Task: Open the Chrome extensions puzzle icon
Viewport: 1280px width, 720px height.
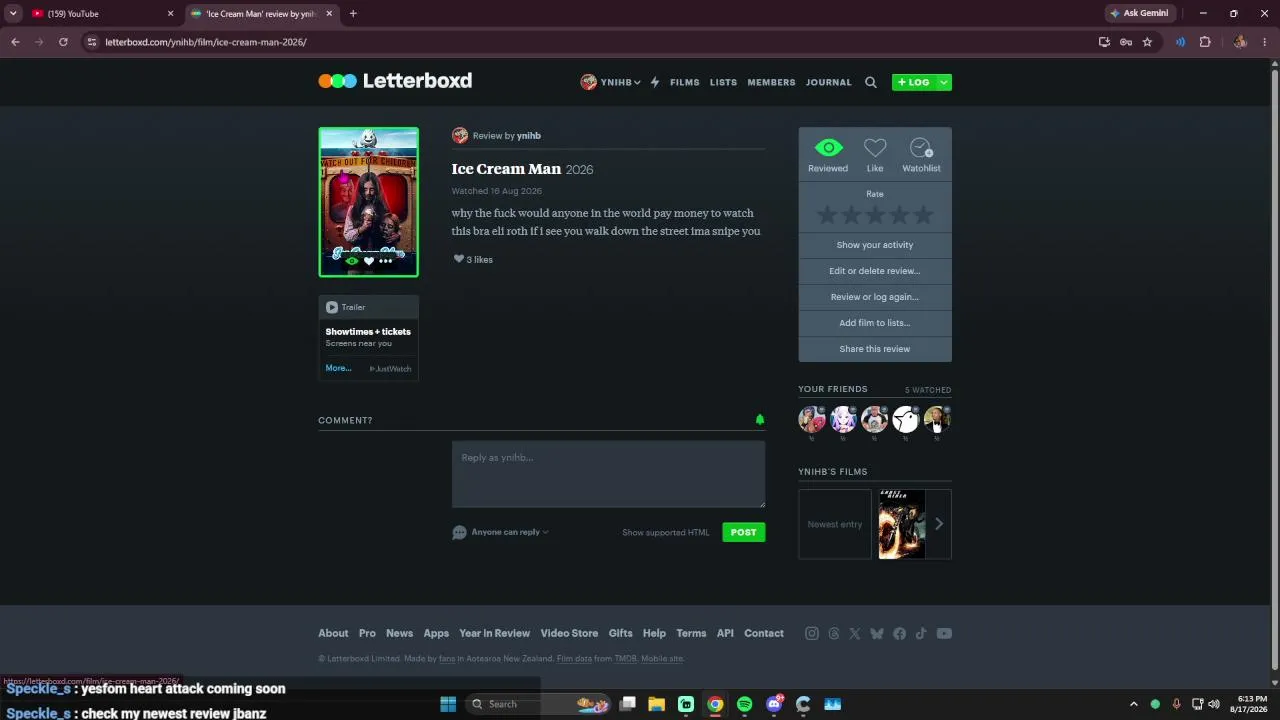Action: (x=1205, y=42)
